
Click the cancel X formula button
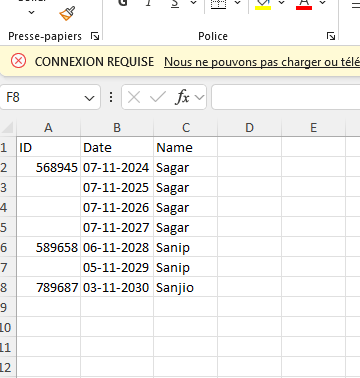[x=134, y=98]
